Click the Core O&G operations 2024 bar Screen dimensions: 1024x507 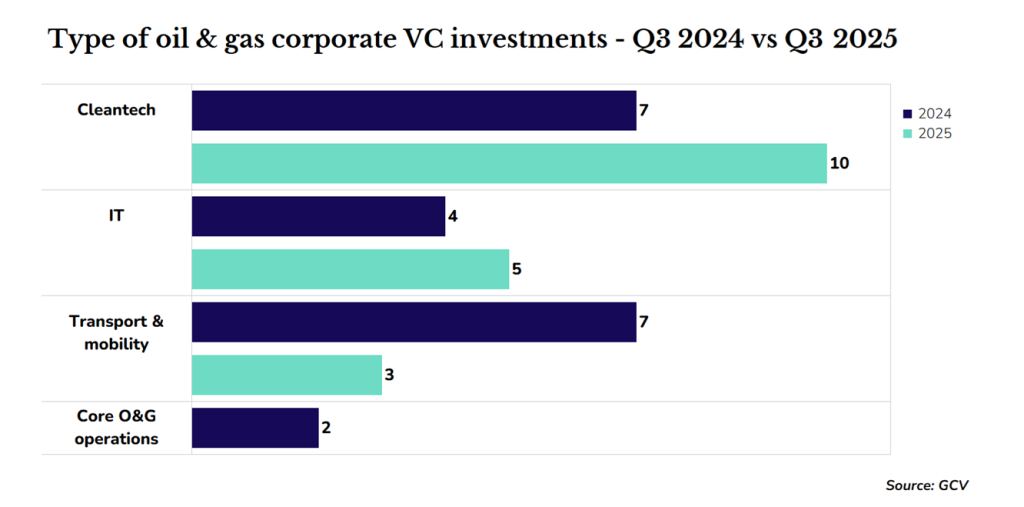255,428
